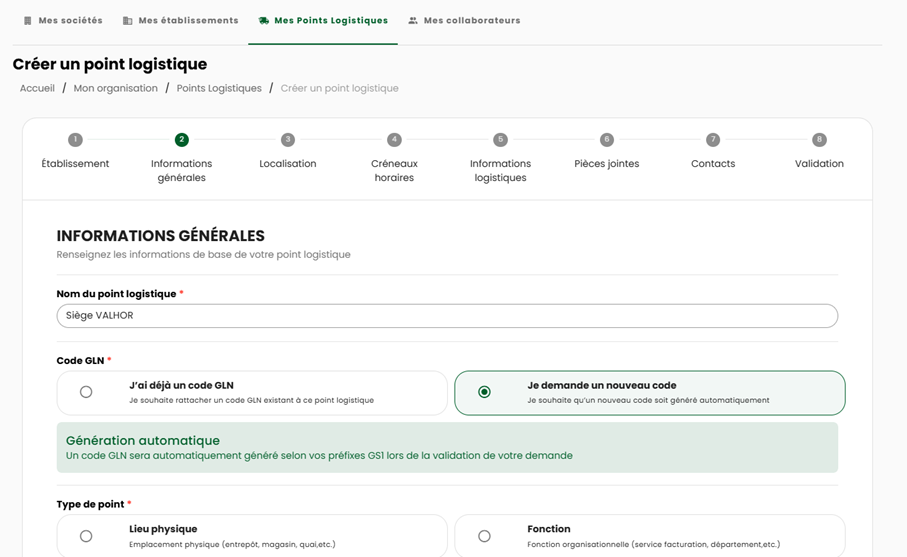907x557 pixels.
Task: Open step 5 circle for Informations logistiques
Action: coord(500,139)
